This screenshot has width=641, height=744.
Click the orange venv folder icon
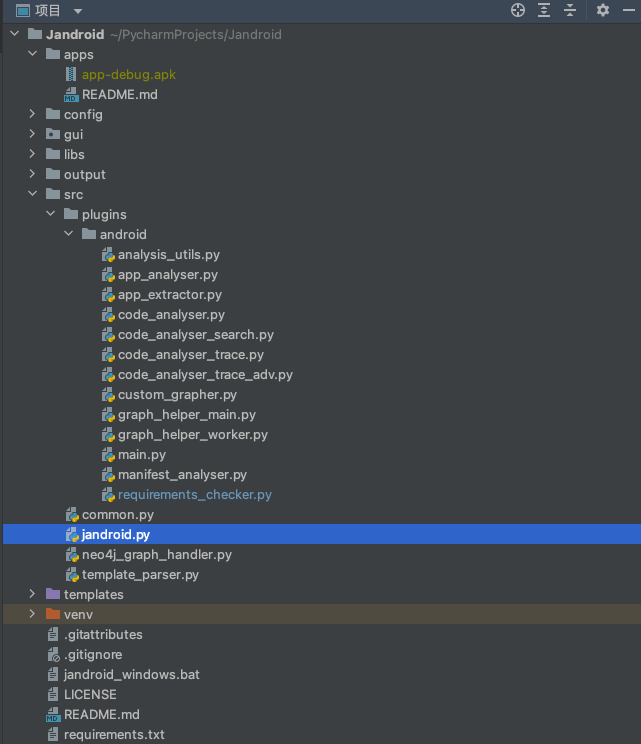pos(53,614)
